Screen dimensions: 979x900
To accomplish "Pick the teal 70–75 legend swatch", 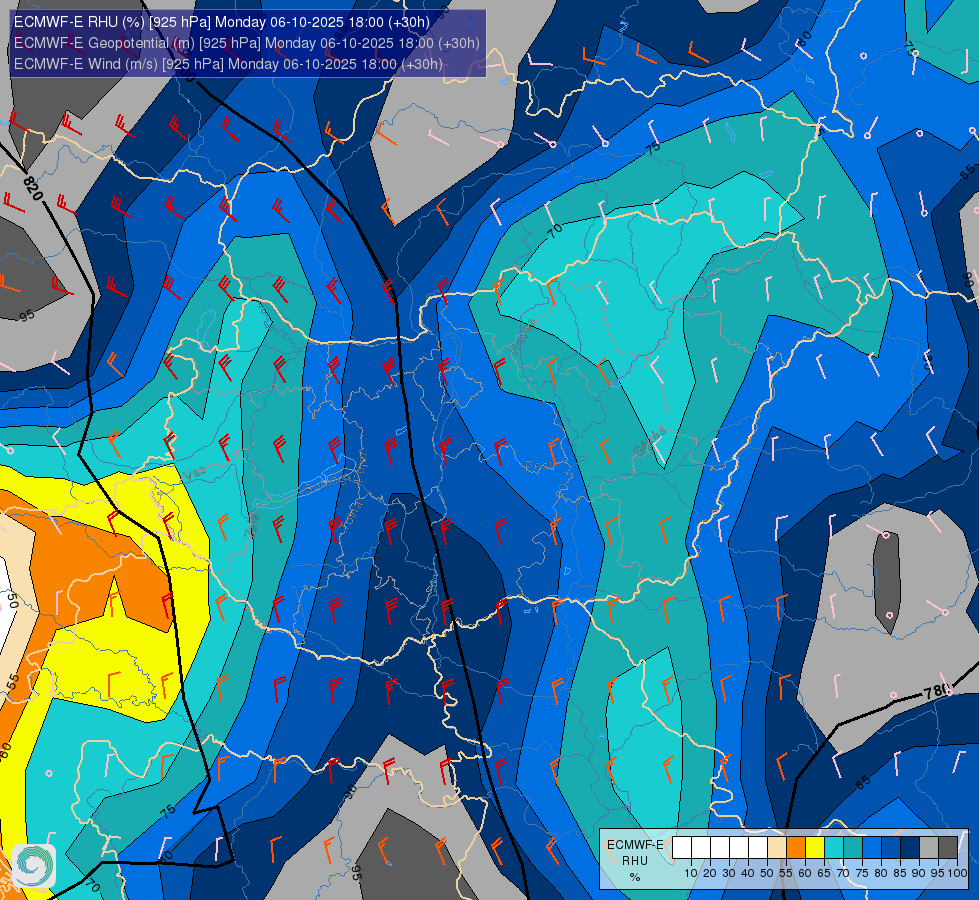I will coord(853,847).
